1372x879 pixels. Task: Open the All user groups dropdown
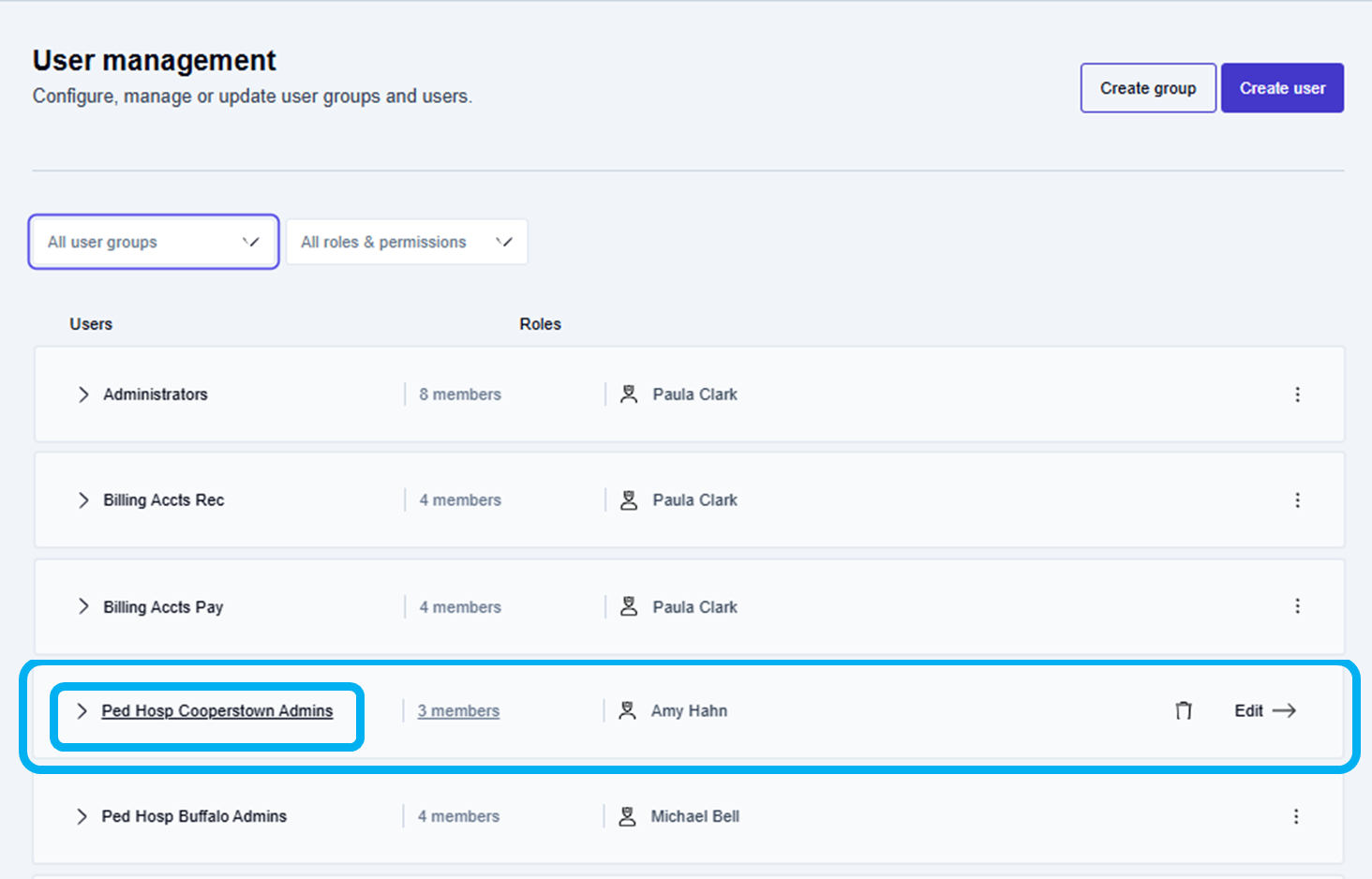[x=154, y=242]
